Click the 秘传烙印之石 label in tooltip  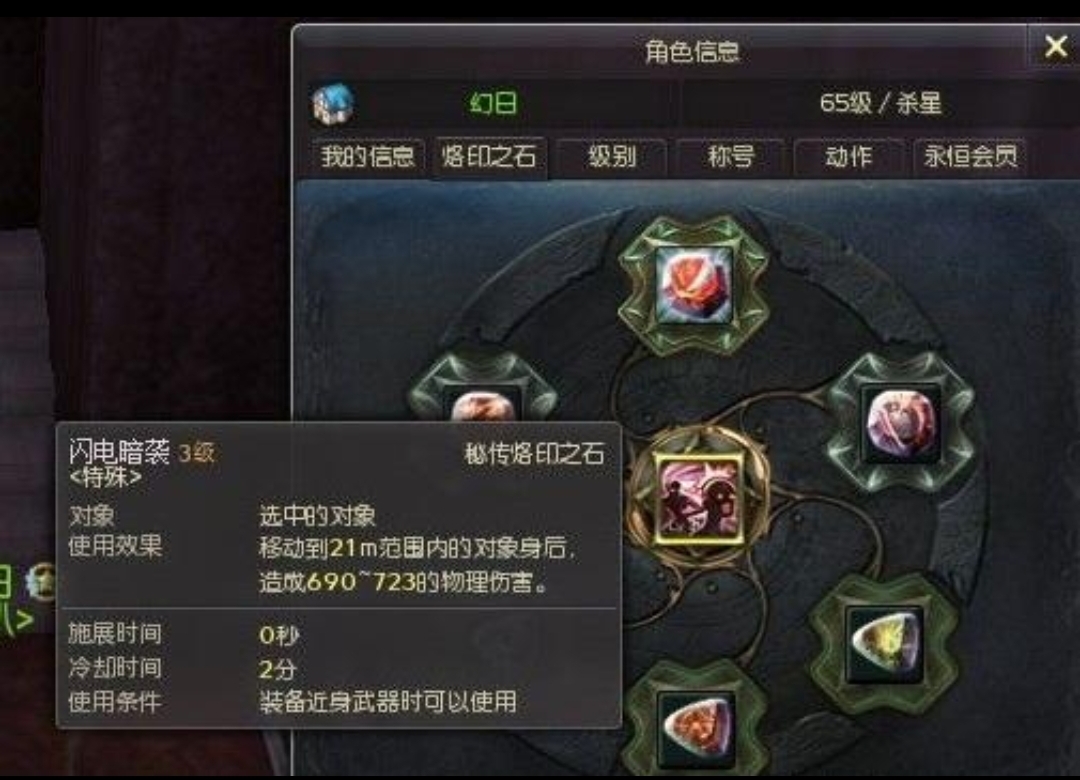[x=534, y=453]
